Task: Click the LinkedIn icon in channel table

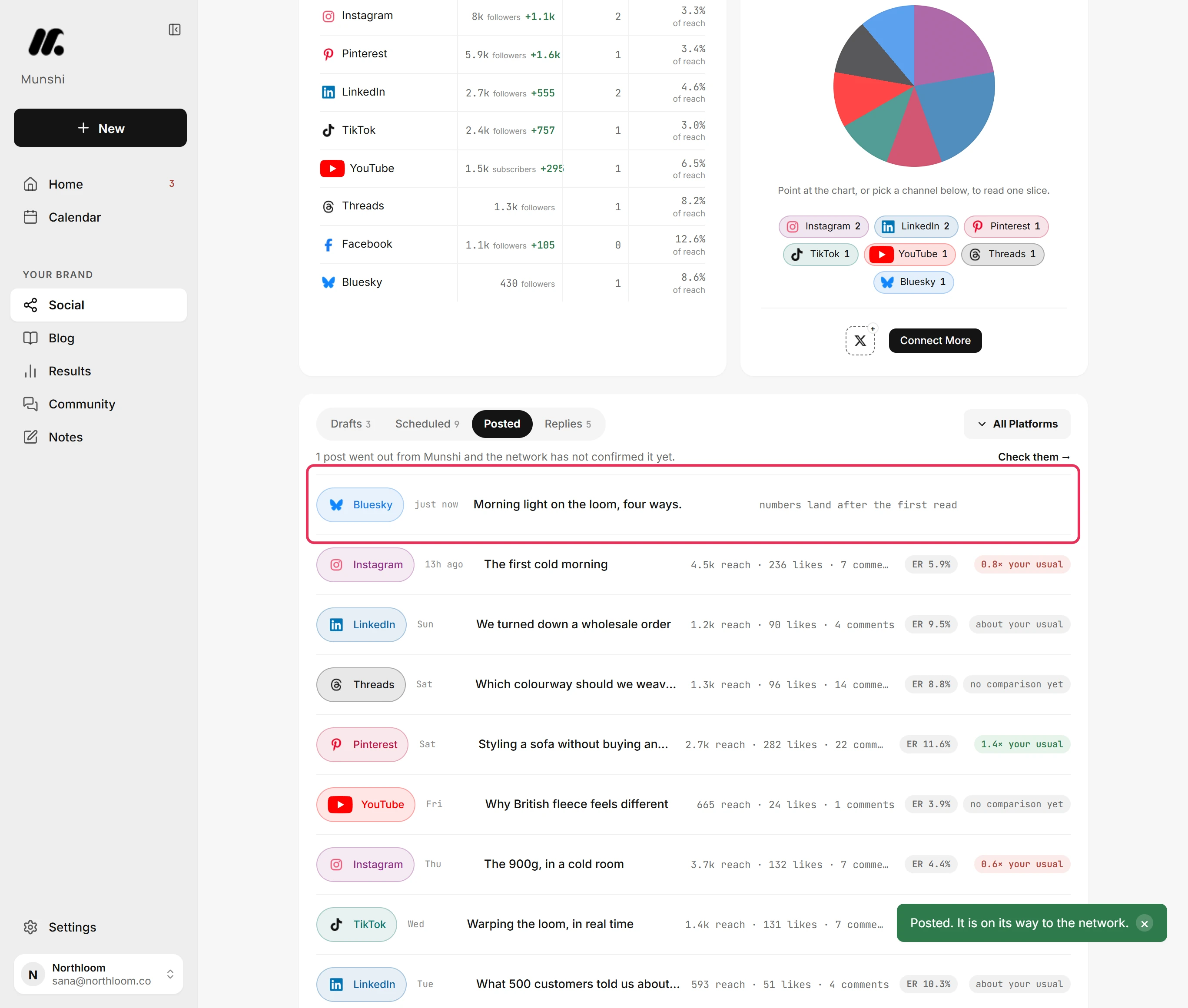Action: pos(329,92)
